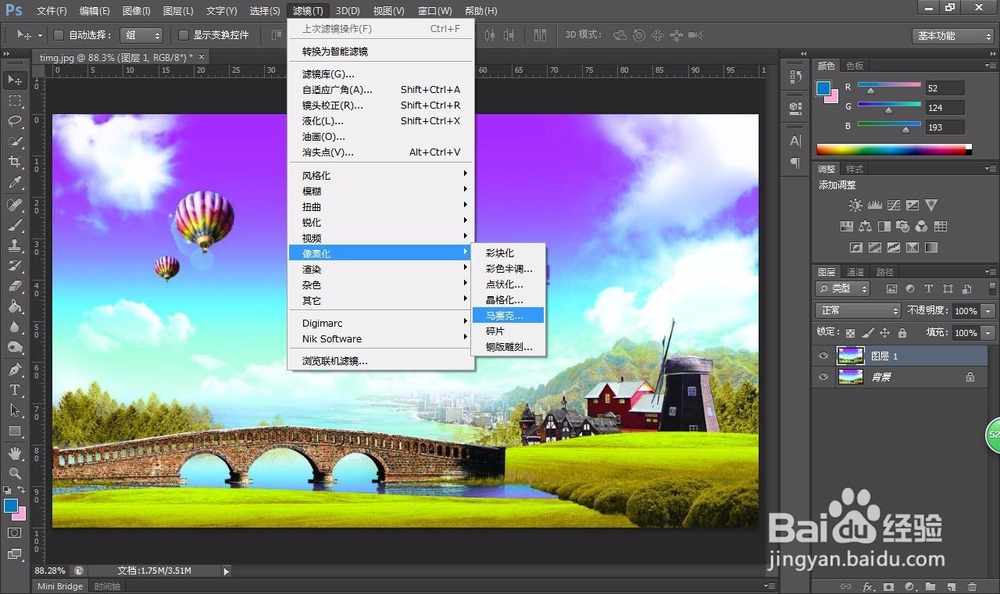Viewport: 1000px width, 594px height.
Task: Choose 液化(L)... menu item
Action: [x=381, y=121]
